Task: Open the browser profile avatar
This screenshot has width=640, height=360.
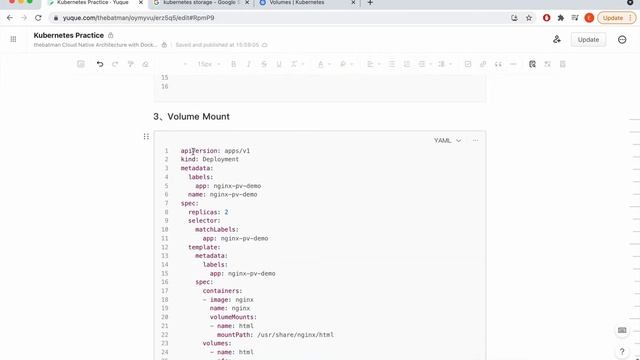Action: coord(589,18)
